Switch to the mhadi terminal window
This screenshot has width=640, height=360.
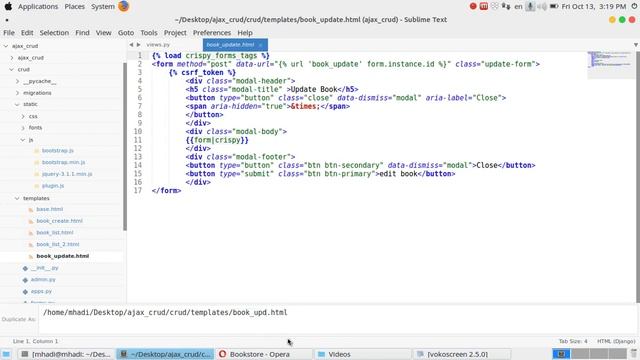(67, 354)
